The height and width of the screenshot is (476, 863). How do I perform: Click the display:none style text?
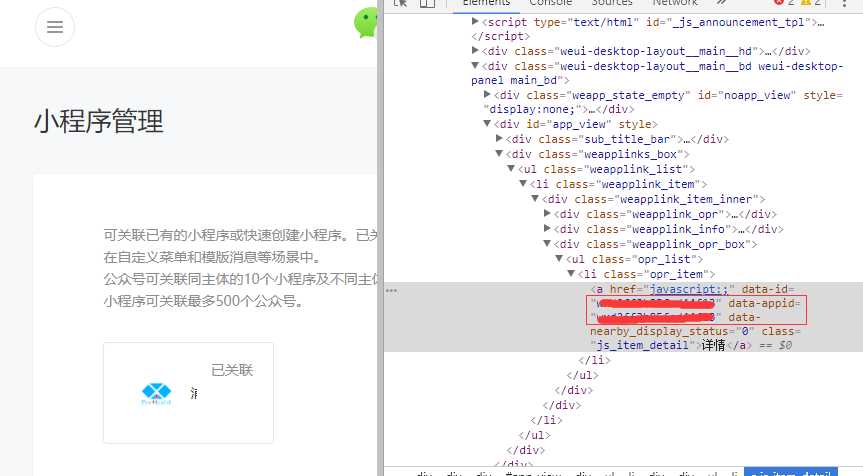[x=534, y=109]
